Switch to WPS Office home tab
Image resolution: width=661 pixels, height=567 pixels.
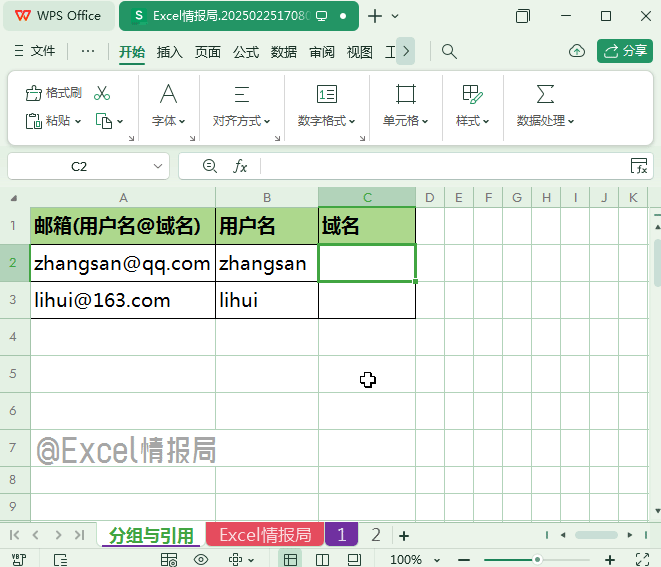coord(59,16)
